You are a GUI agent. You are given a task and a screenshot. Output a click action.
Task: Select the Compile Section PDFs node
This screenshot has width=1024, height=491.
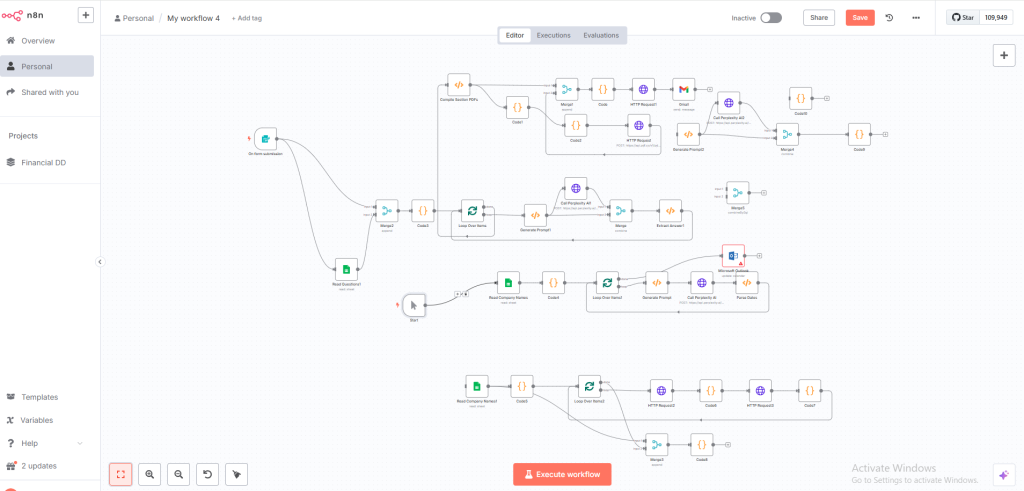tap(458, 85)
